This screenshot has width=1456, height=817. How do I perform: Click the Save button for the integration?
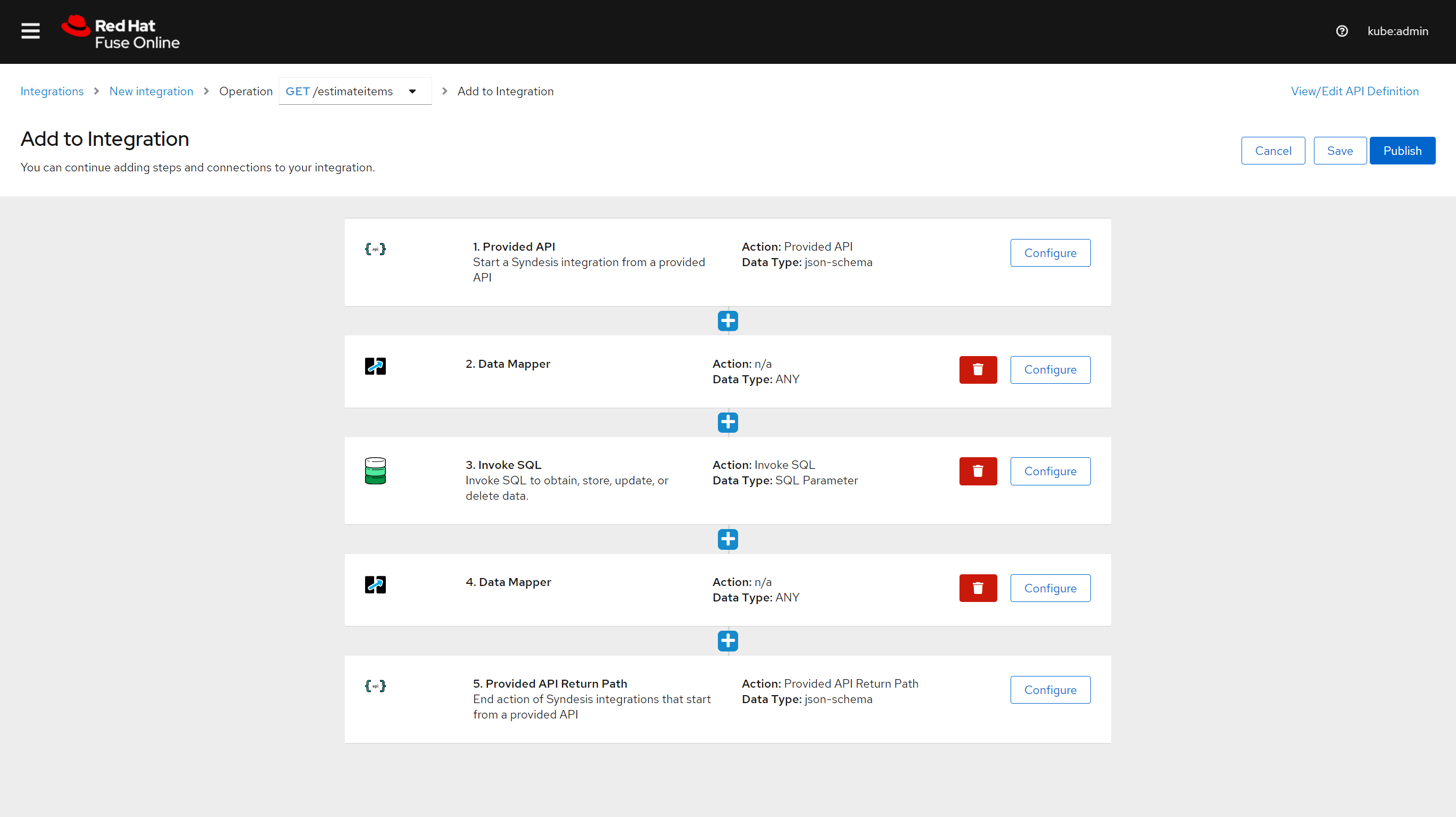[1339, 150]
